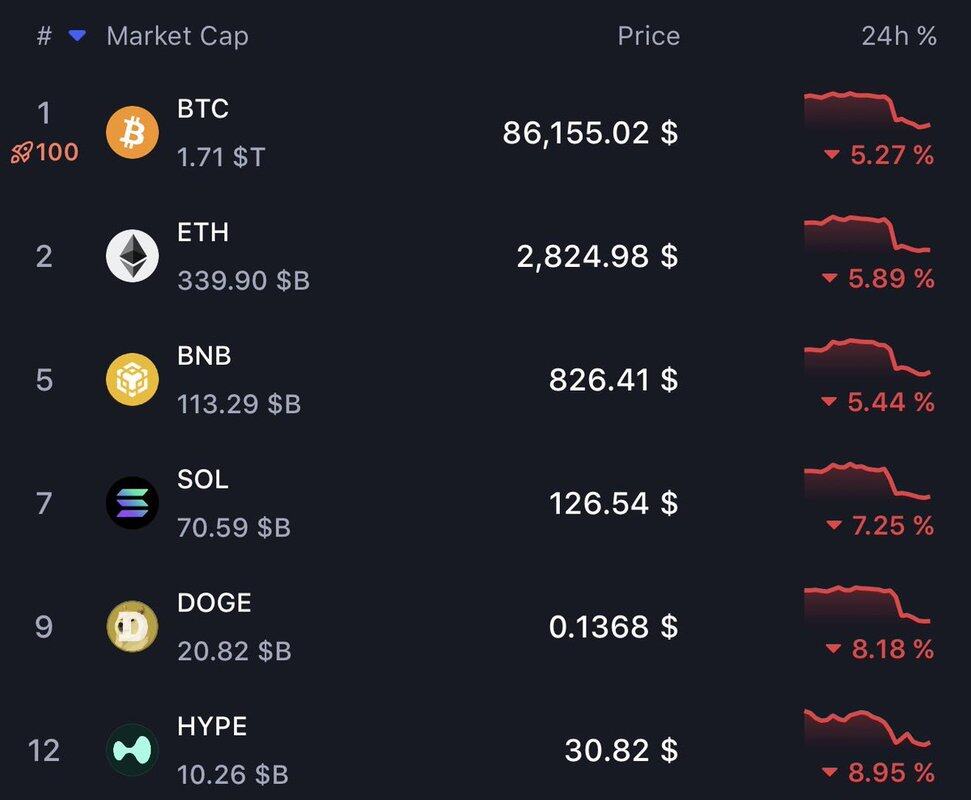Click the SOL price 126.54 $

[x=613, y=503]
